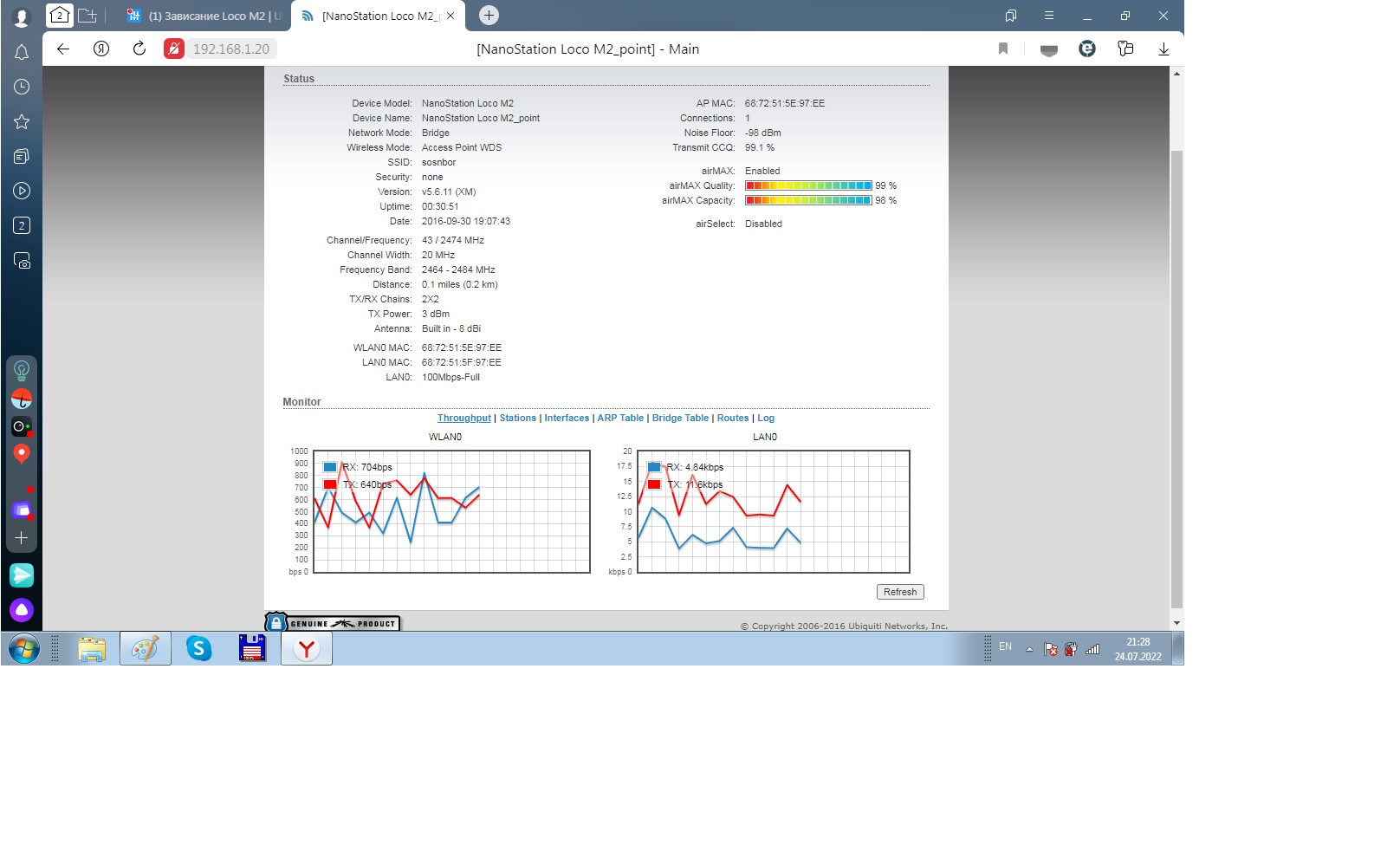Click the SSID value sosnbor
Image resolution: width=1400 pixels, height=844 pixels.
tap(439, 162)
